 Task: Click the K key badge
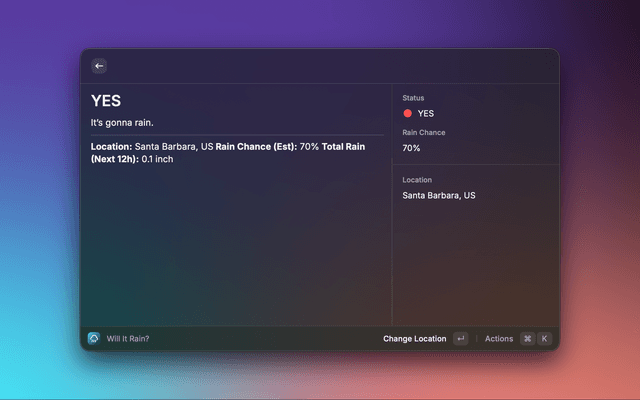545,339
